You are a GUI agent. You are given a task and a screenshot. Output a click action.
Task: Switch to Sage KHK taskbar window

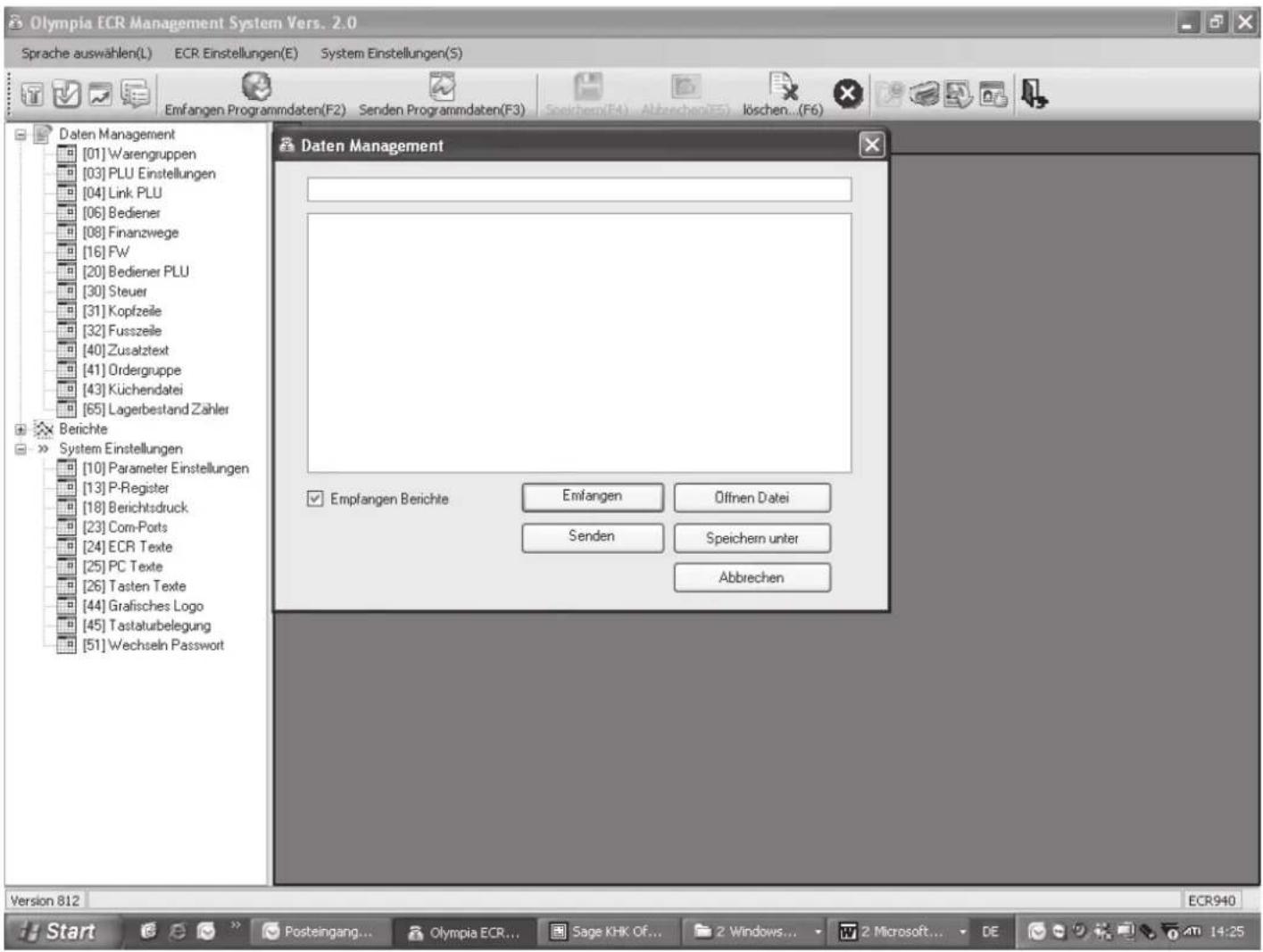609,931
